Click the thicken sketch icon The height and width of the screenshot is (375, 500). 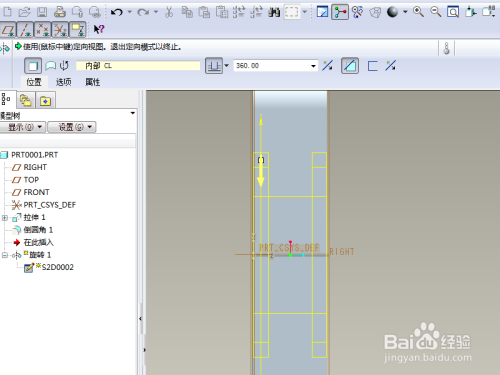(372, 66)
